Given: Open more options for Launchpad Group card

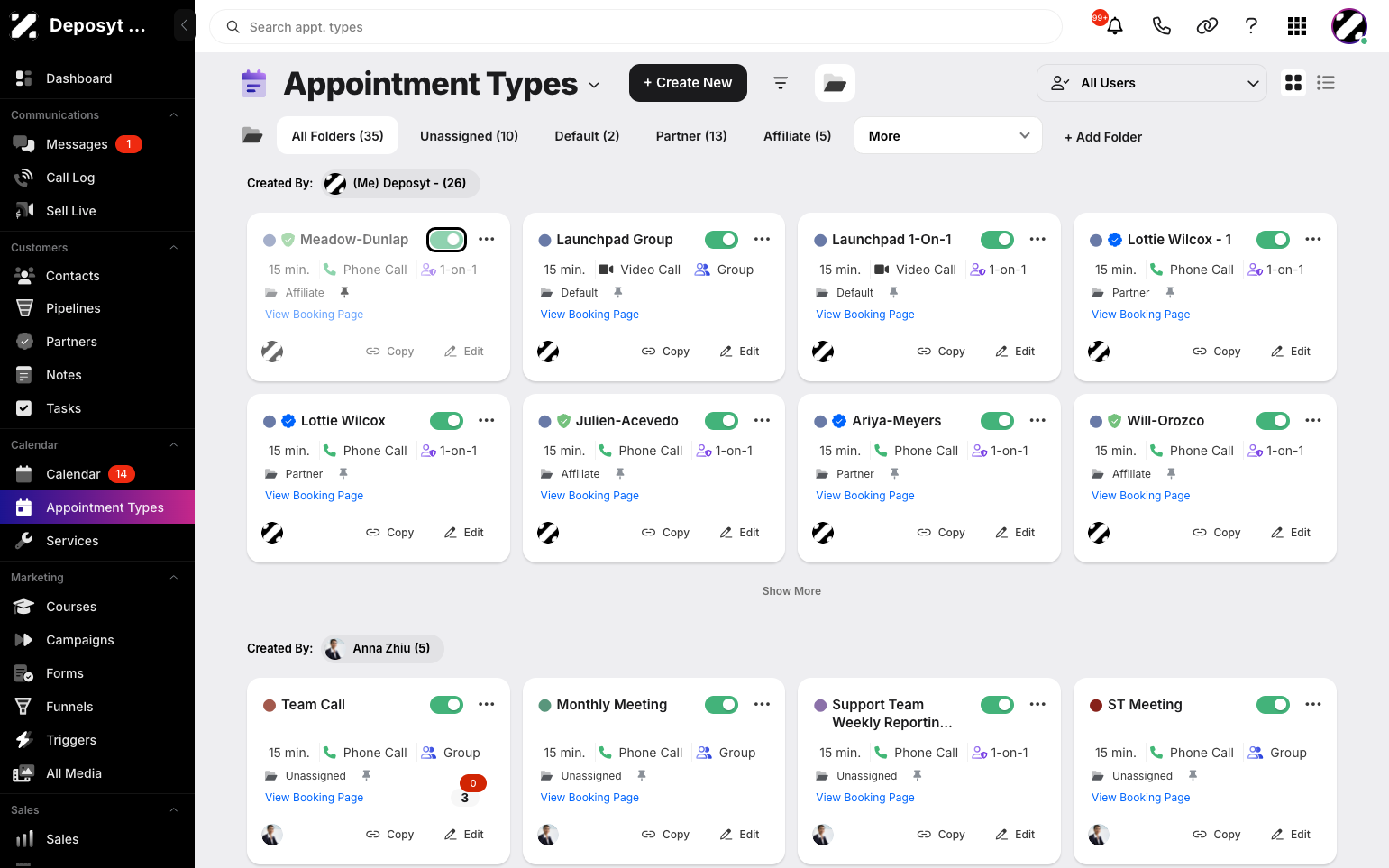Looking at the screenshot, I should pos(763,240).
